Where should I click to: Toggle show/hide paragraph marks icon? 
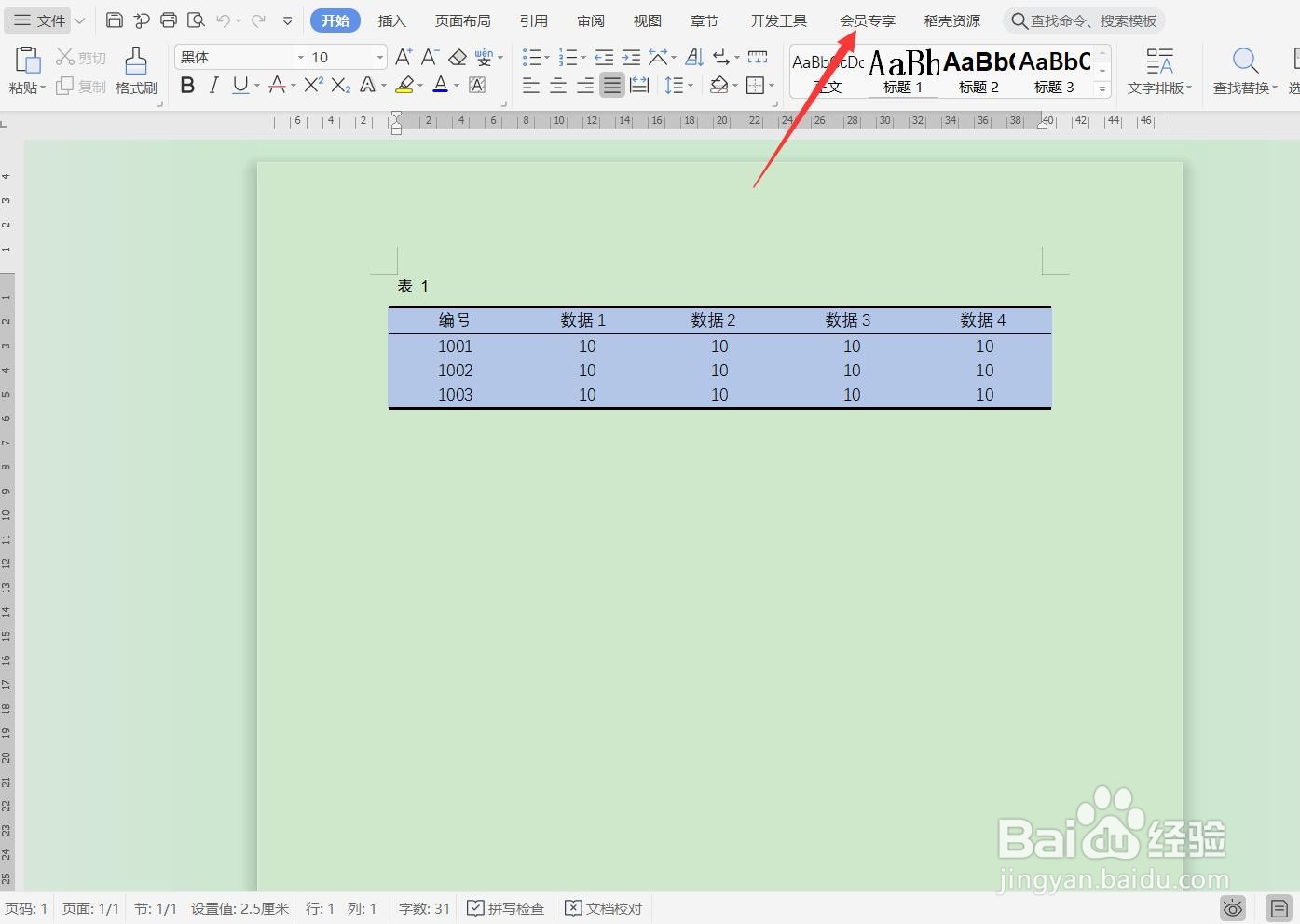722,58
